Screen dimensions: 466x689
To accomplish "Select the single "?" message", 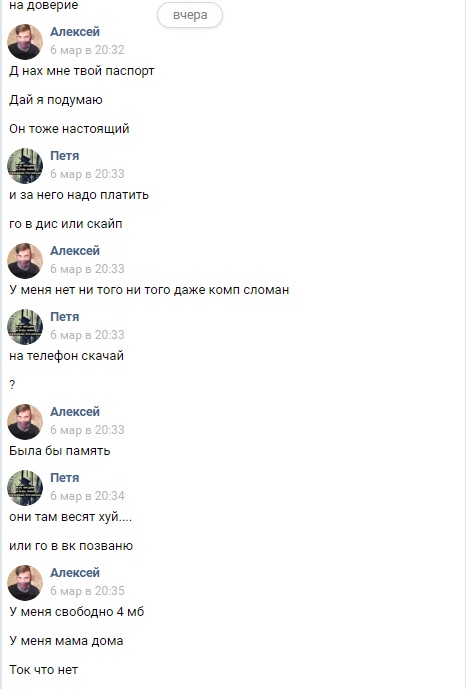I will click(x=12, y=384).
